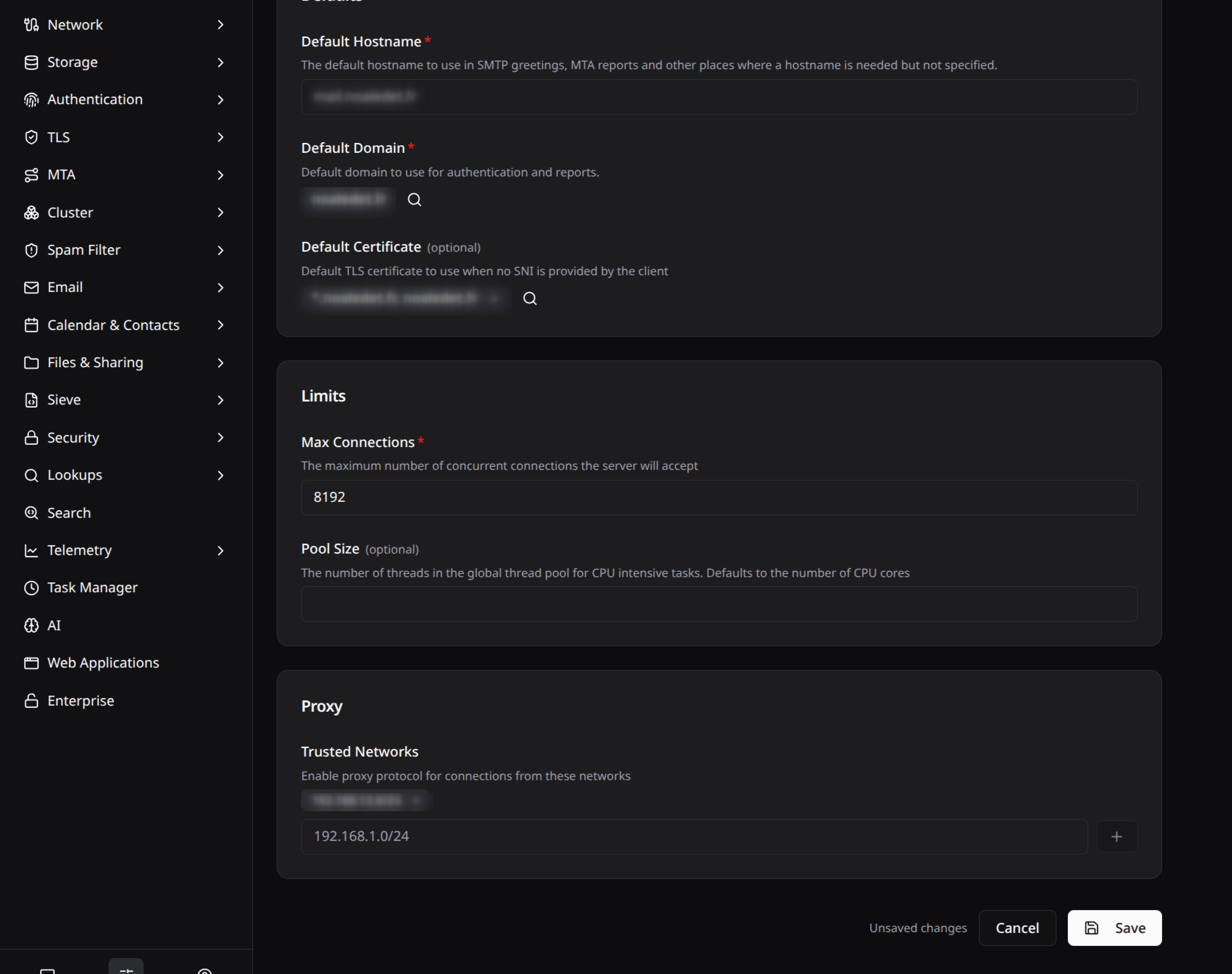The image size is (1232, 974).
Task: Click the Trusted Networks input field
Action: 694,836
